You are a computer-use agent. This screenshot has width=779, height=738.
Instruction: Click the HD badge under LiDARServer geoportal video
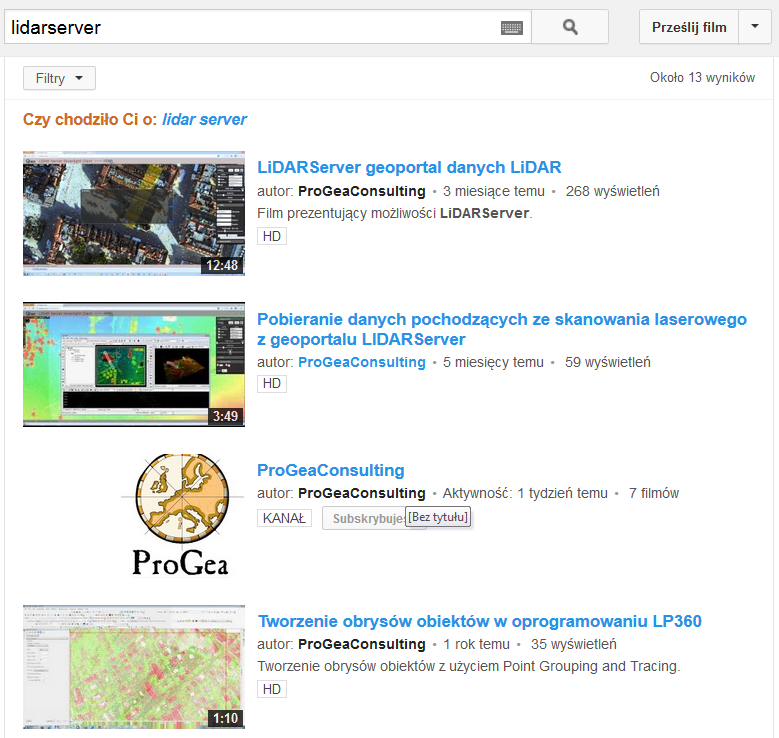point(272,236)
